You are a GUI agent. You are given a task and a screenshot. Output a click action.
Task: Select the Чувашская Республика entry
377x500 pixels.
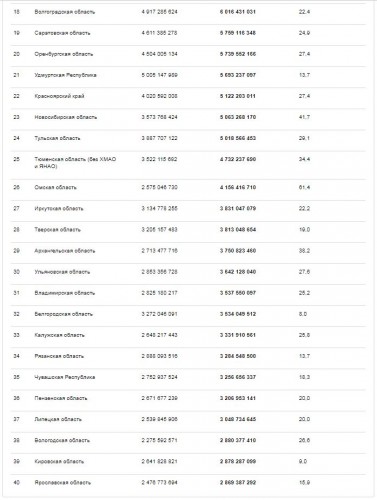pos(65,377)
